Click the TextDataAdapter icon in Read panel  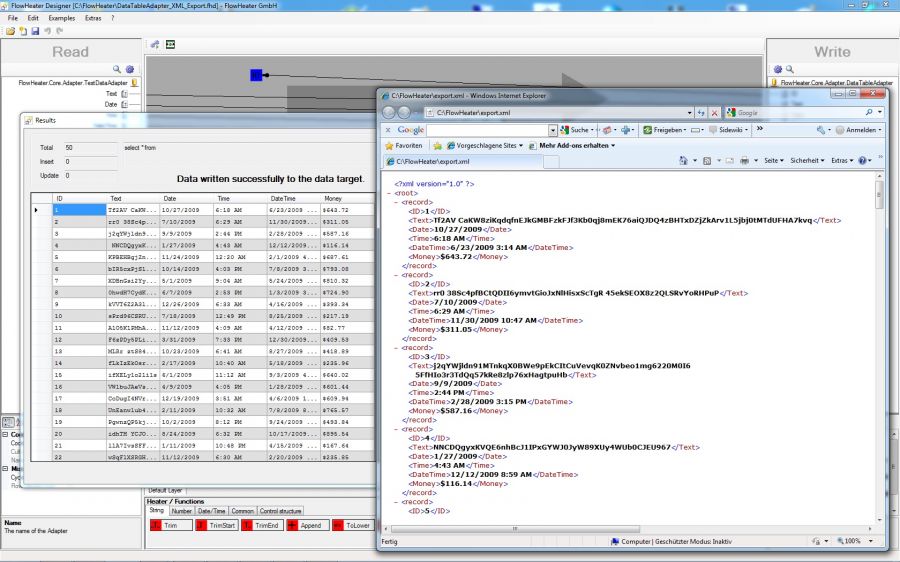134,83
